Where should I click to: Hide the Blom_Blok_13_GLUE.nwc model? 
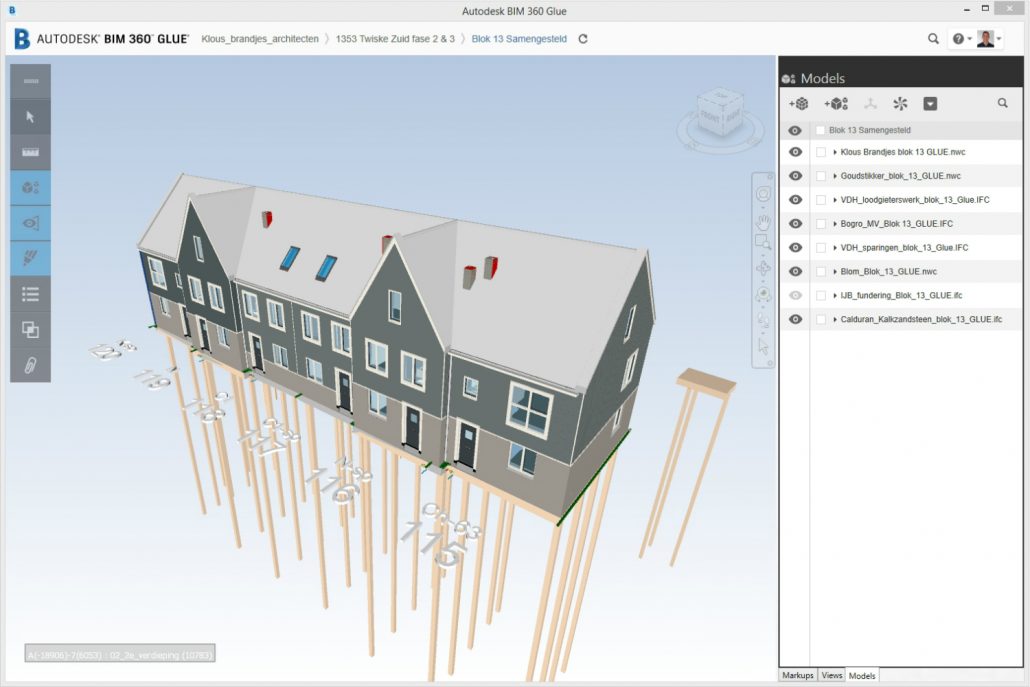(795, 271)
